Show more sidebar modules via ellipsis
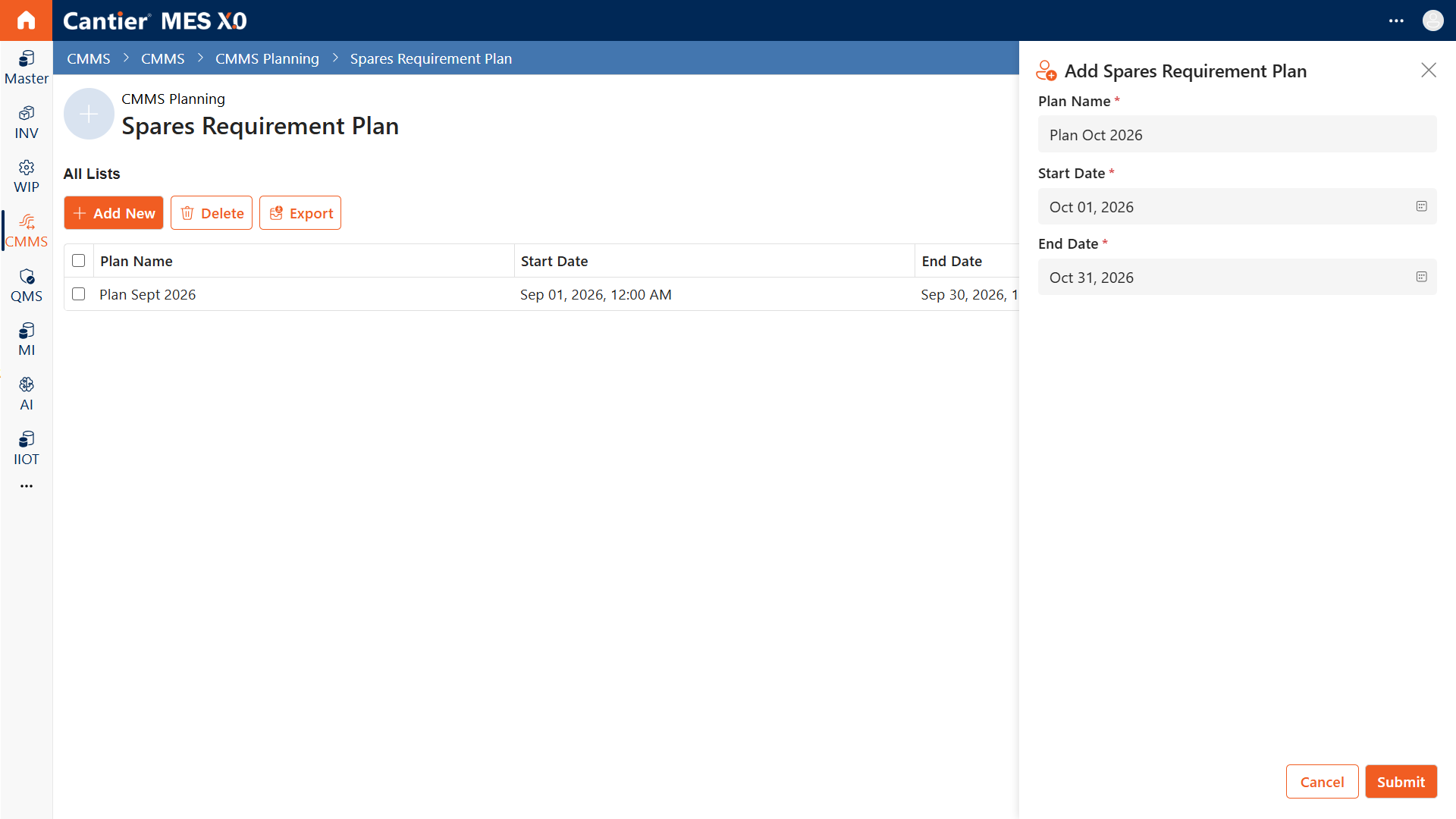Viewport: 1456px width, 819px height. pos(27,486)
